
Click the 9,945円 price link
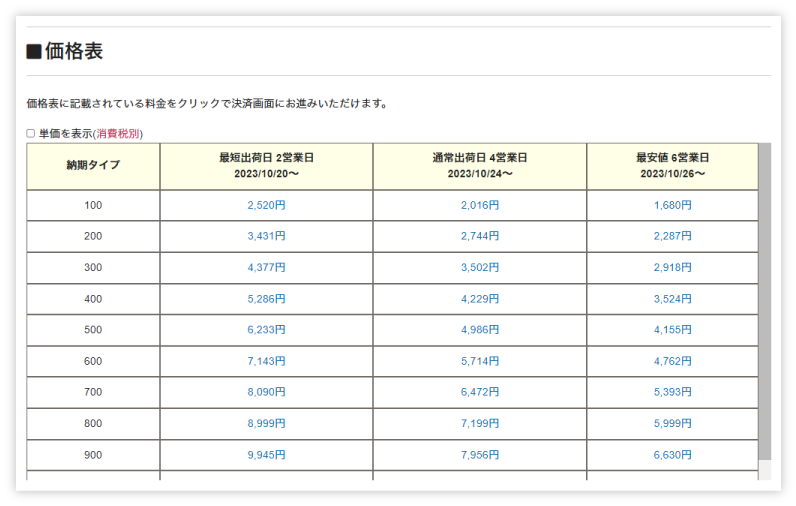[267, 455]
